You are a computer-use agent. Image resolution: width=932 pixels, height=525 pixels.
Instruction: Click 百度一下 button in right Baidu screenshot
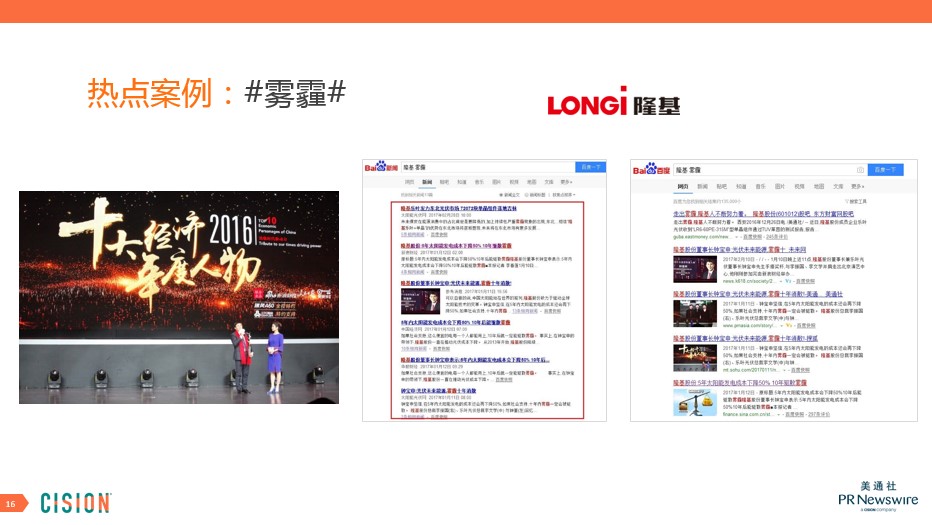[x=886, y=170]
